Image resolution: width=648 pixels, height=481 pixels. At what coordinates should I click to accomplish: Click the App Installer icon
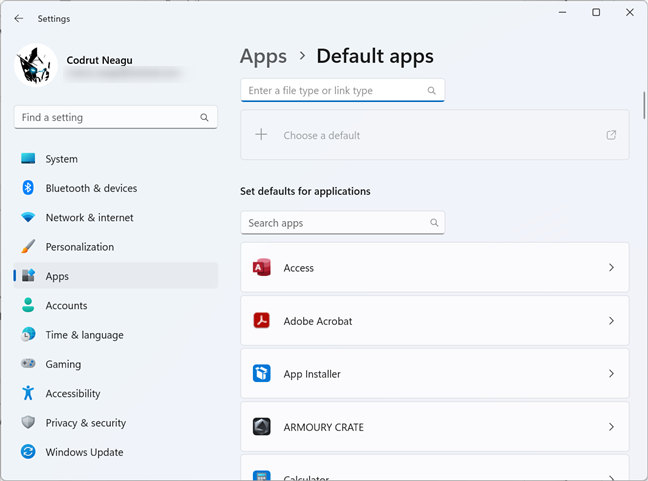click(262, 374)
